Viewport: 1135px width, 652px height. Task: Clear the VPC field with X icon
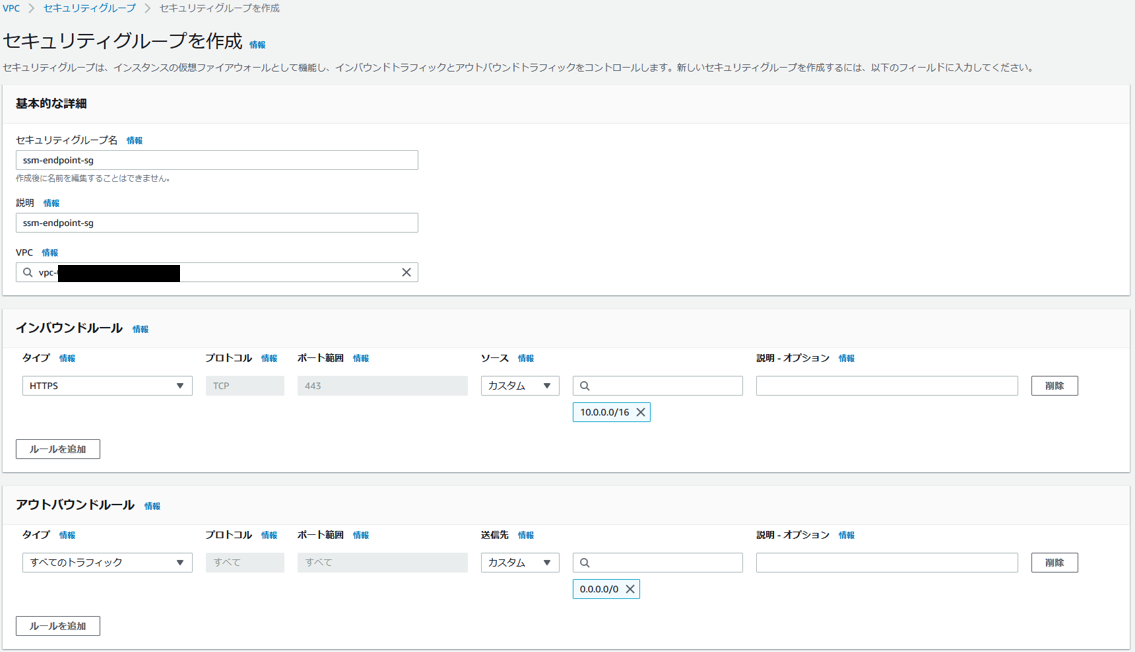pyautogui.click(x=406, y=272)
